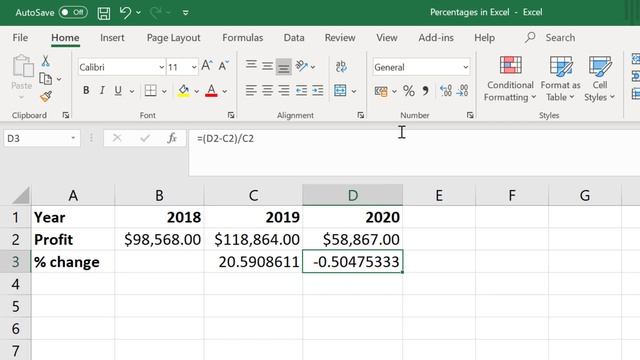Open the Add-ins tab
This screenshot has height=360, width=640.
tap(436, 38)
